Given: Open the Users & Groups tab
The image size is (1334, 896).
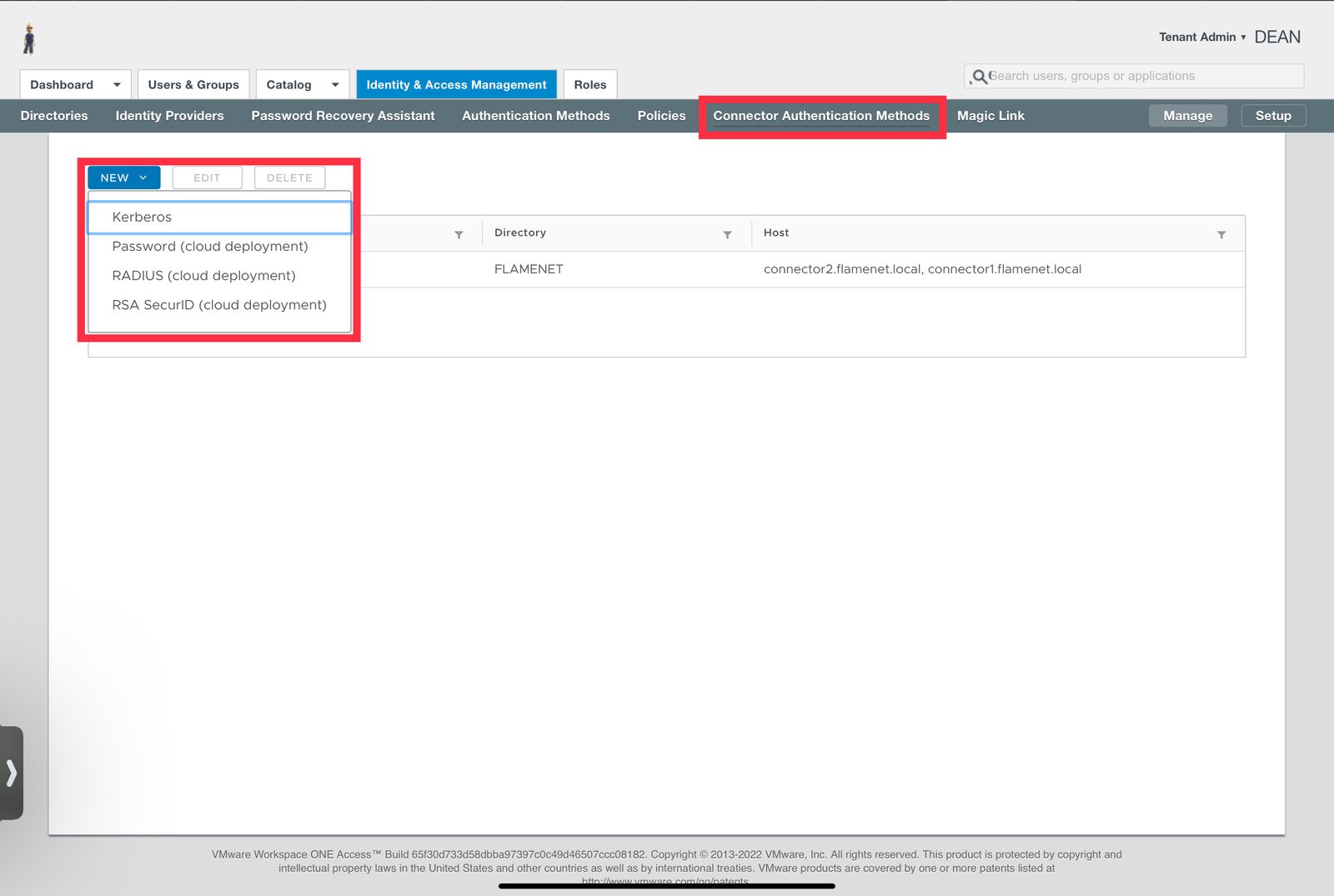Looking at the screenshot, I should (193, 85).
